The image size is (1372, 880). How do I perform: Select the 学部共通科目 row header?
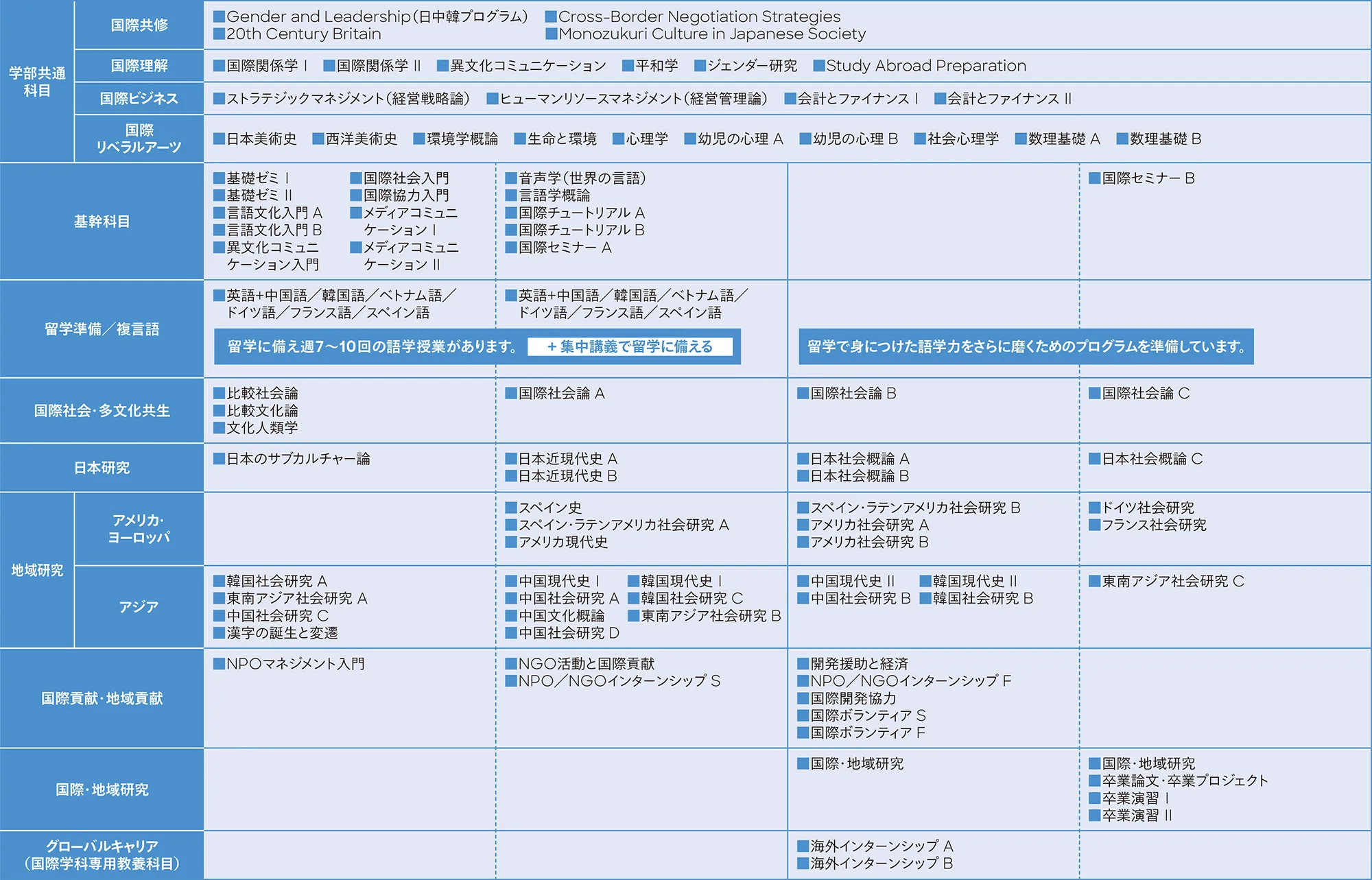(37, 82)
